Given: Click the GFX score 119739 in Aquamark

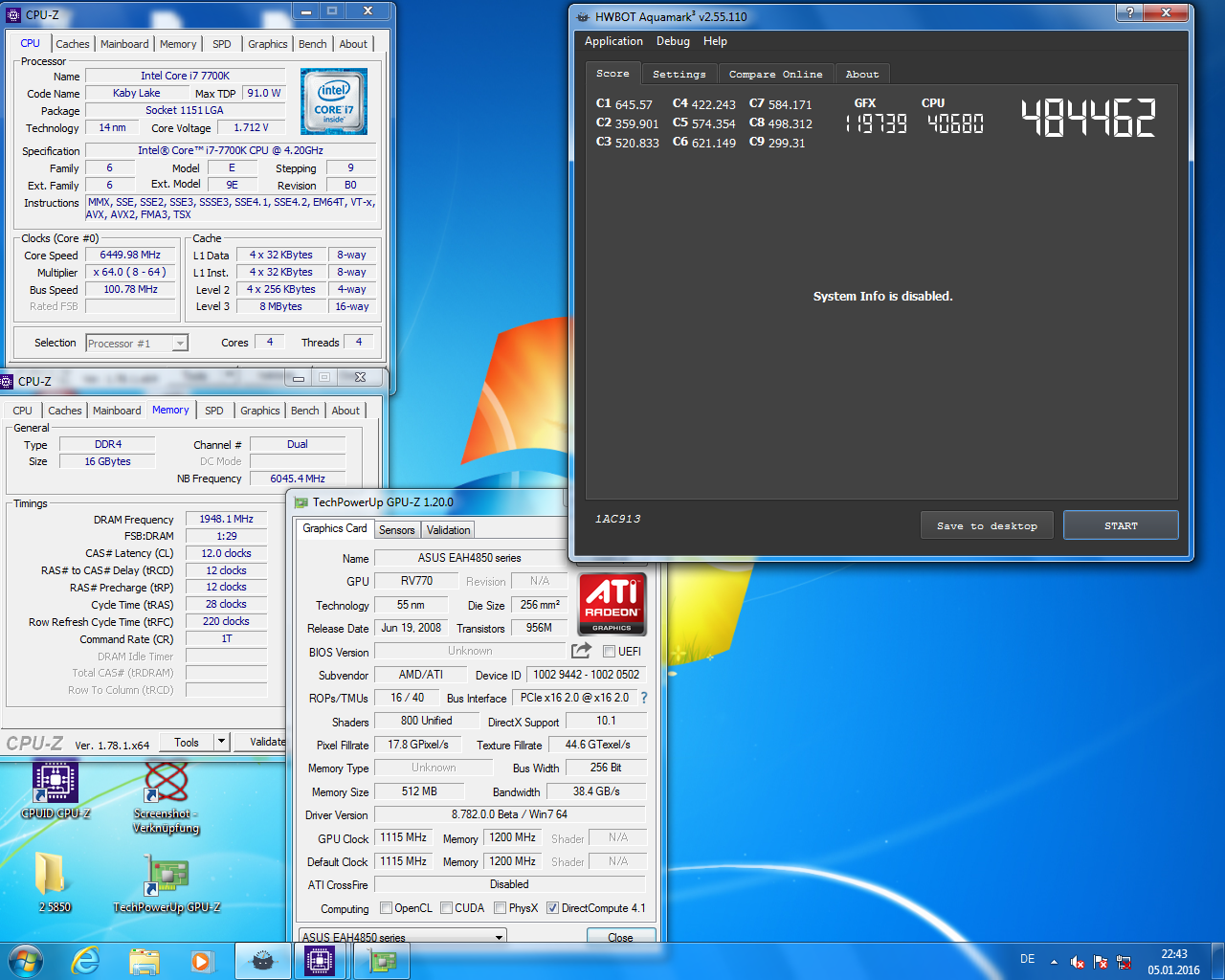Looking at the screenshot, I should point(876,123).
